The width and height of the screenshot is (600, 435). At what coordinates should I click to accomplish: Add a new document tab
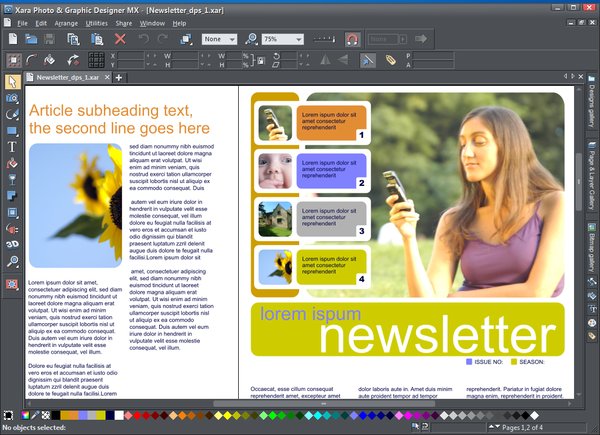(119, 78)
